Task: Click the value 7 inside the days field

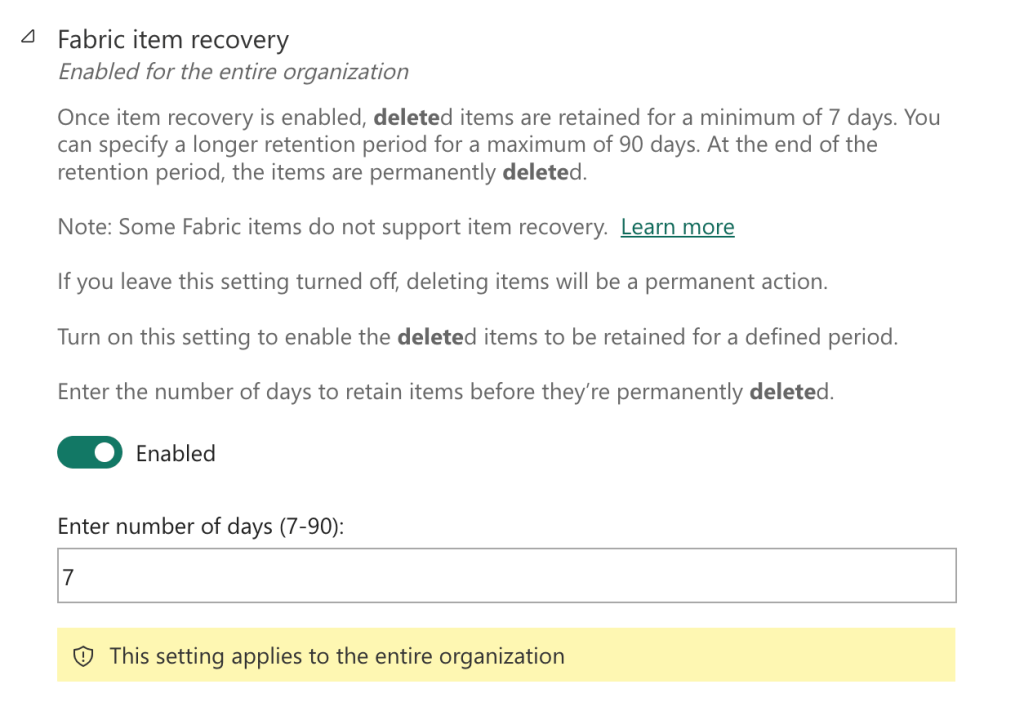Action: tap(69, 577)
